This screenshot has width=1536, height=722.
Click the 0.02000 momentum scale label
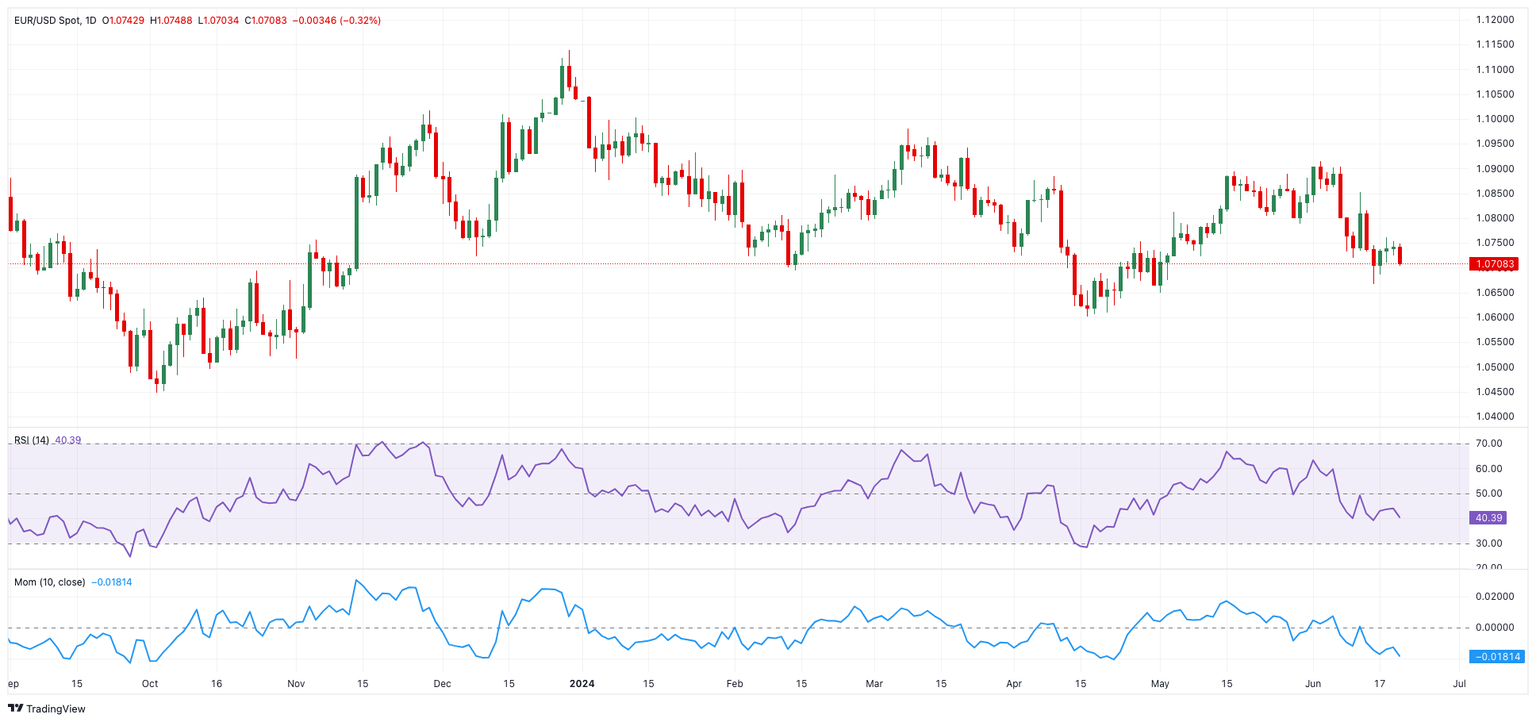(1494, 596)
